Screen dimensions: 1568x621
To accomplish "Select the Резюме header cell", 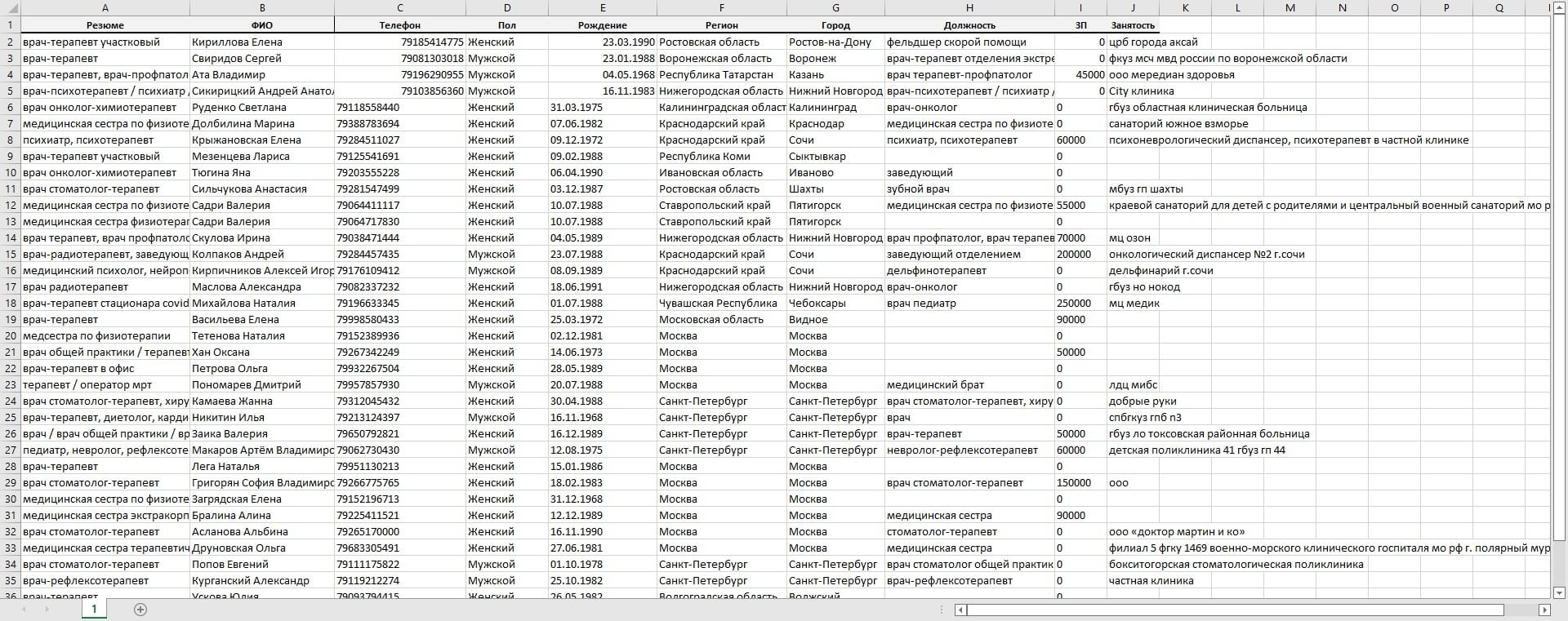I will [x=105, y=25].
